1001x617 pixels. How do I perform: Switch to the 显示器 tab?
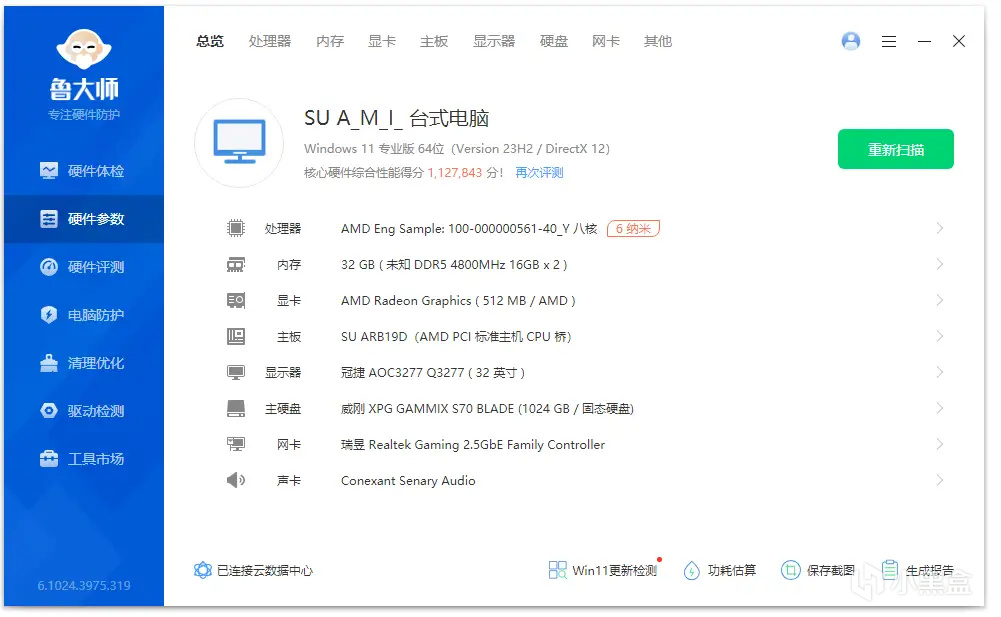tap(494, 42)
